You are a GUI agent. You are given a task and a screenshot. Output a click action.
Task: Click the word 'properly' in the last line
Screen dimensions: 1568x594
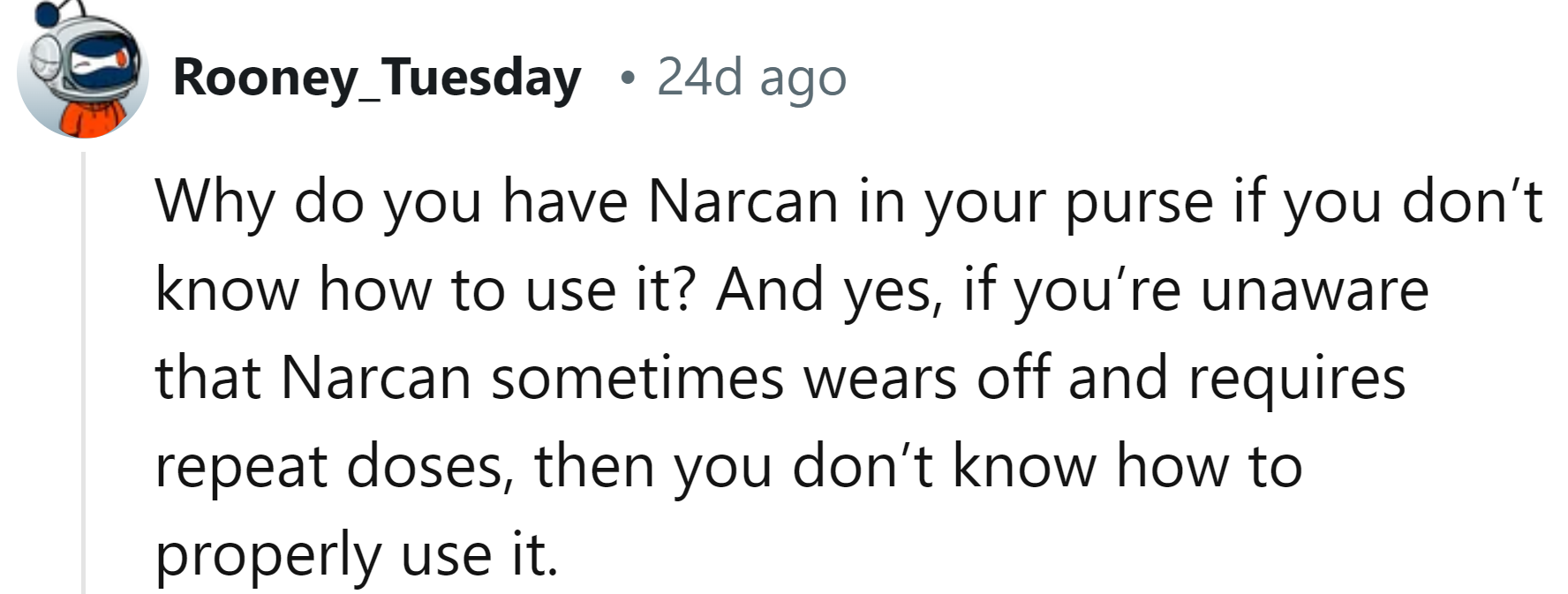(267, 554)
